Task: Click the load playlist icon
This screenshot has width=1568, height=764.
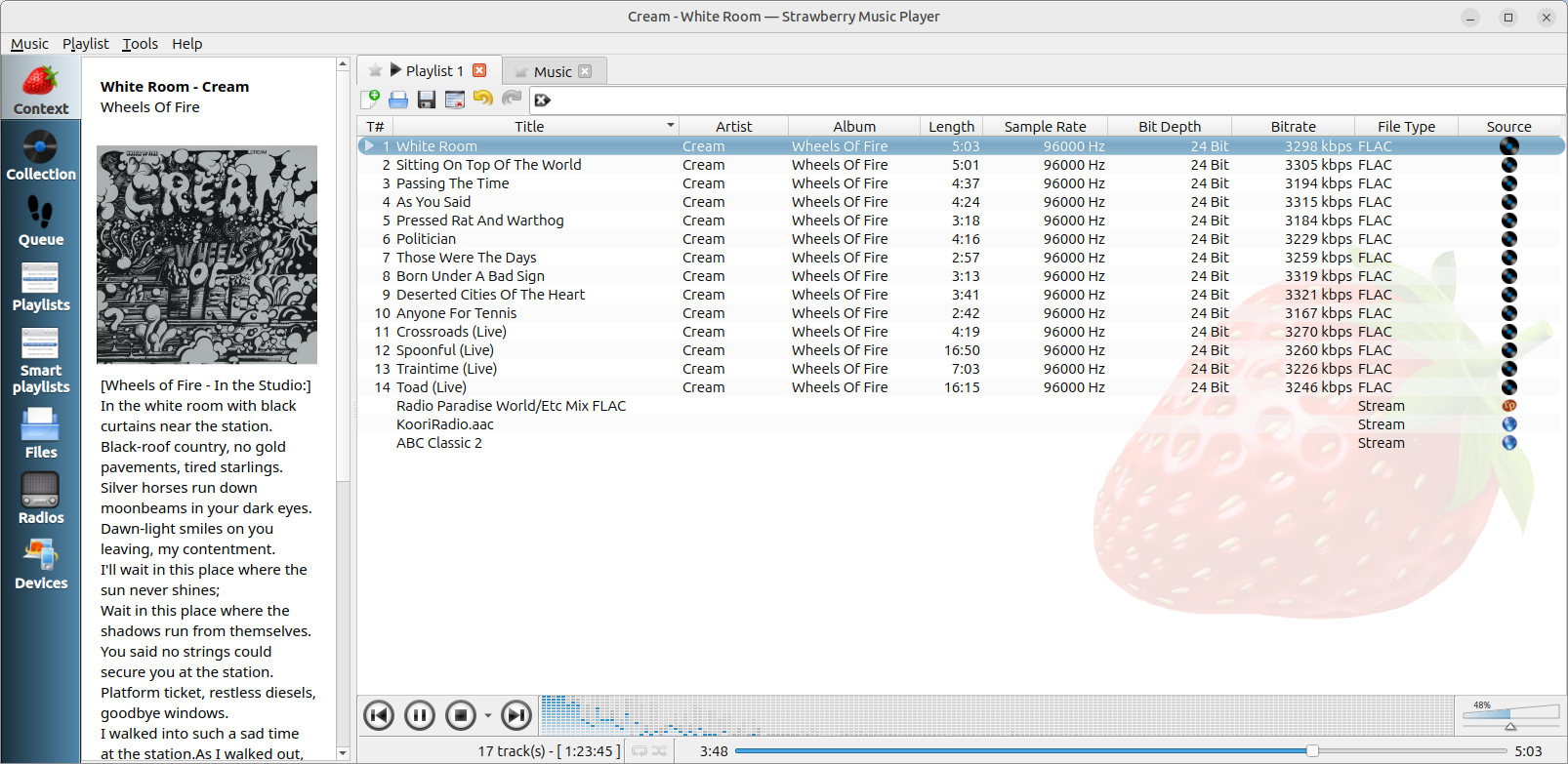Action: point(398,99)
